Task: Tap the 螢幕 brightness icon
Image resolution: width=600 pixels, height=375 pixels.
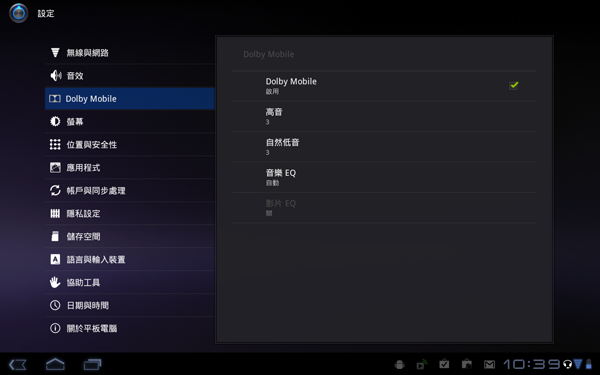Action: [x=55, y=121]
